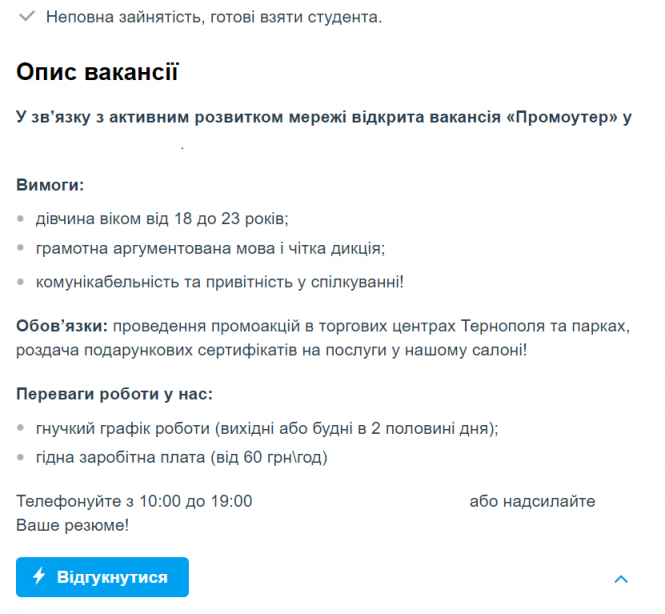
Task: Select the bold Промоутер vacancy intro line
Action: pyautogui.click(x=324, y=117)
